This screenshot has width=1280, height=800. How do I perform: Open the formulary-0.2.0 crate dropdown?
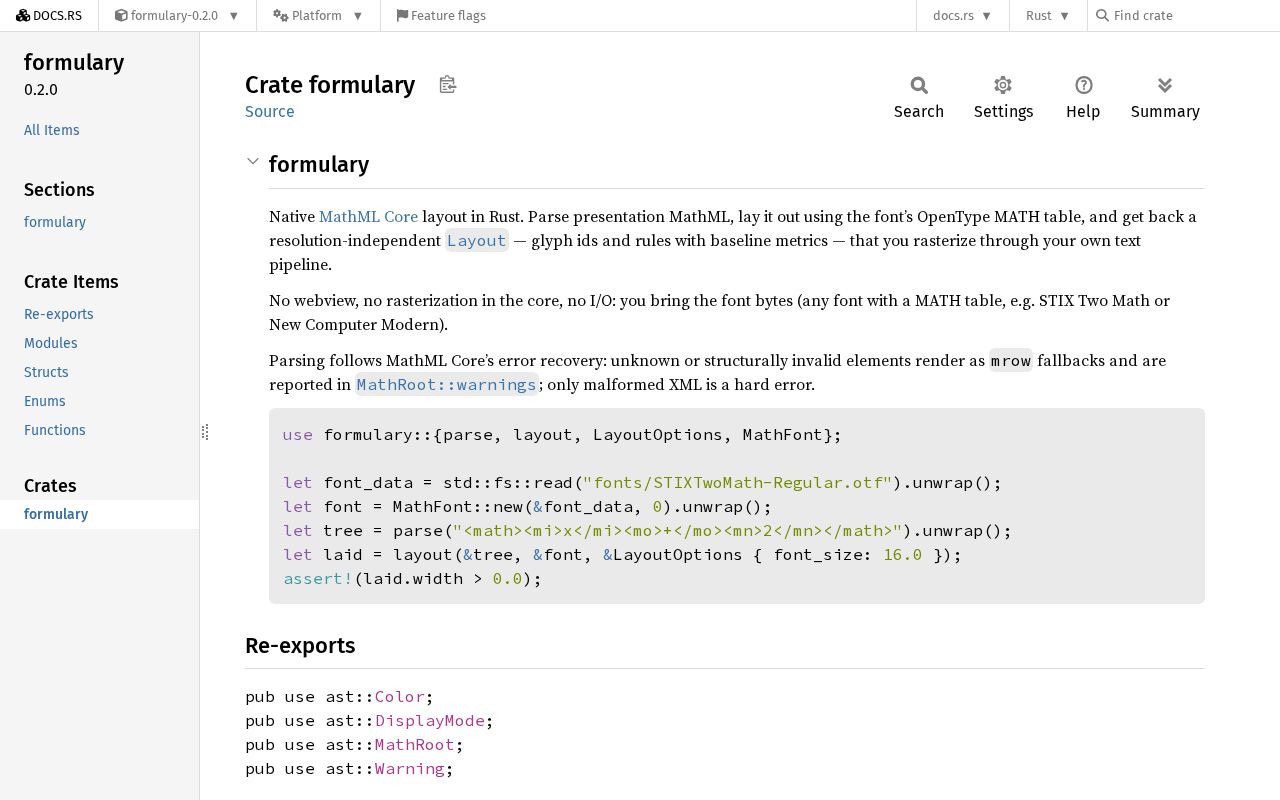pyautogui.click(x=177, y=15)
